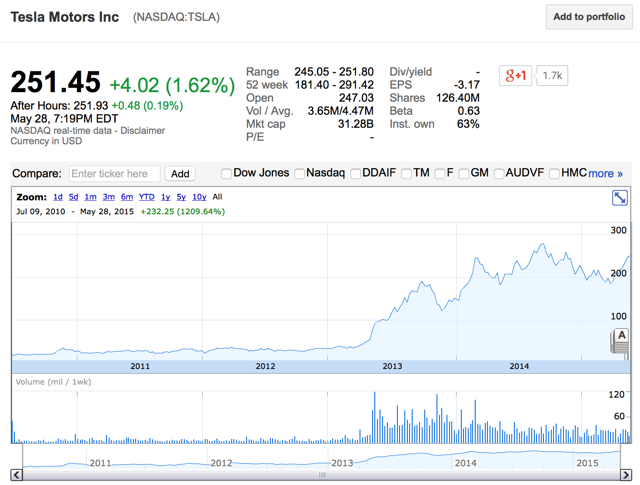Open the more » comparison link

[x=605, y=174]
